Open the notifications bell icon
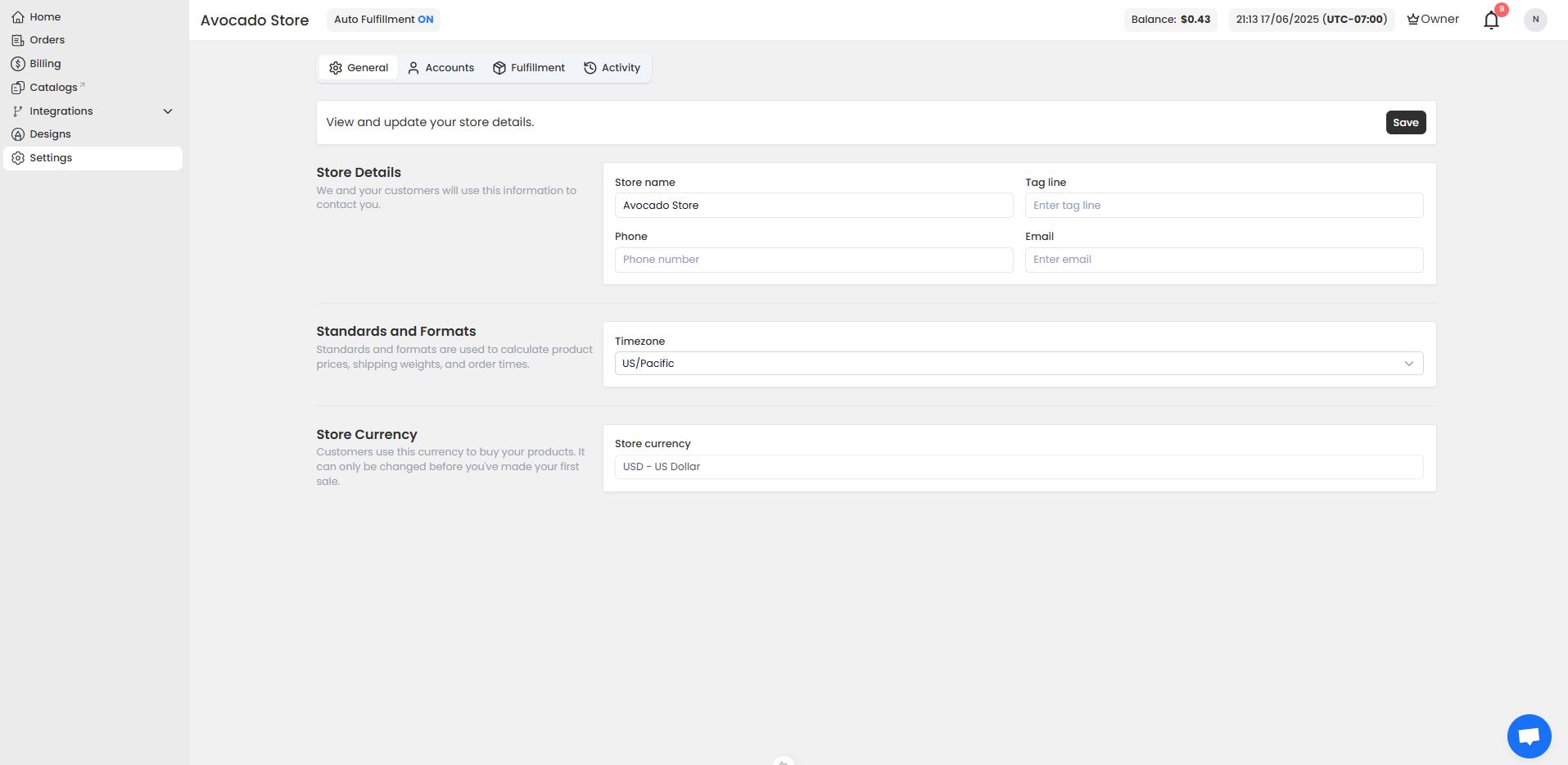The height and width of the screenshot is (765, 1568). tap(1491, 20)
